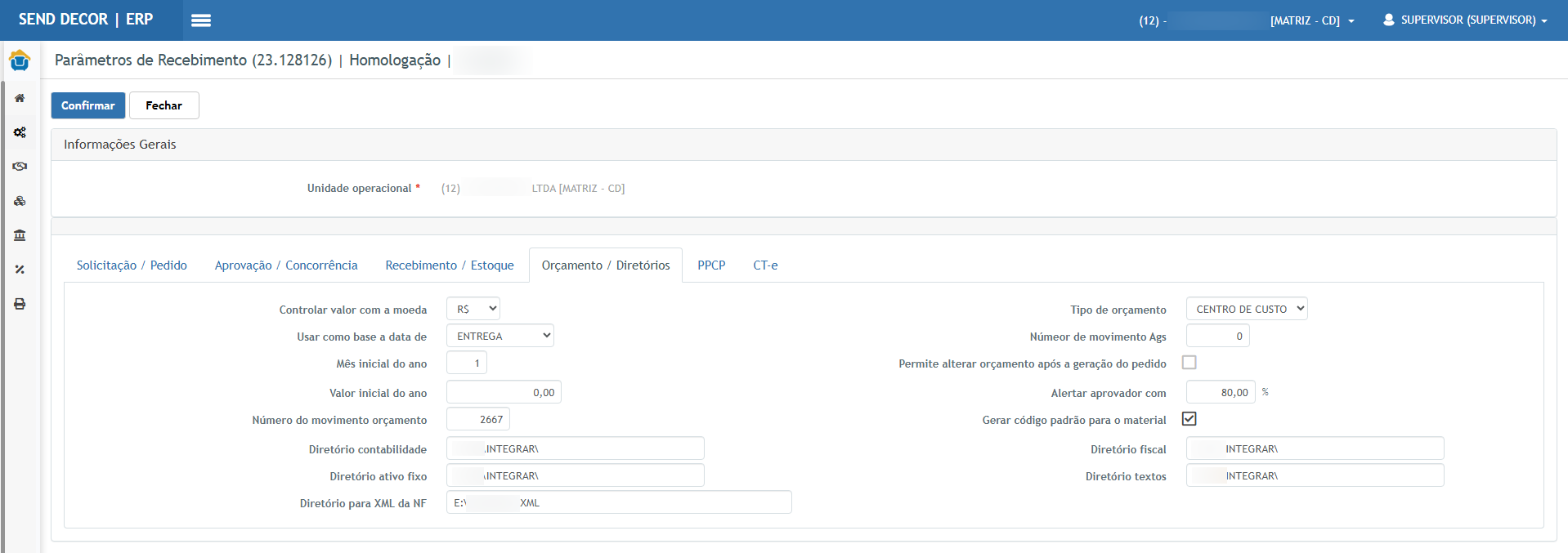Click the printer icon in the sidebar

[x=20, y=304]
